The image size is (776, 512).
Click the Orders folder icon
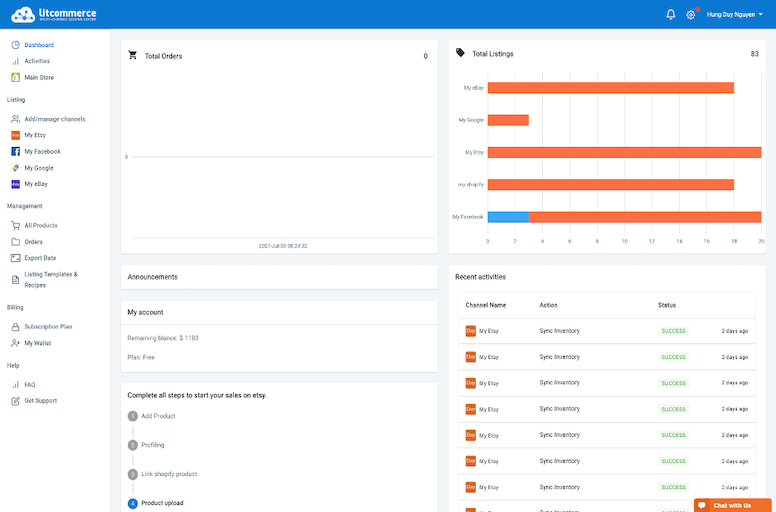point(15,242)
